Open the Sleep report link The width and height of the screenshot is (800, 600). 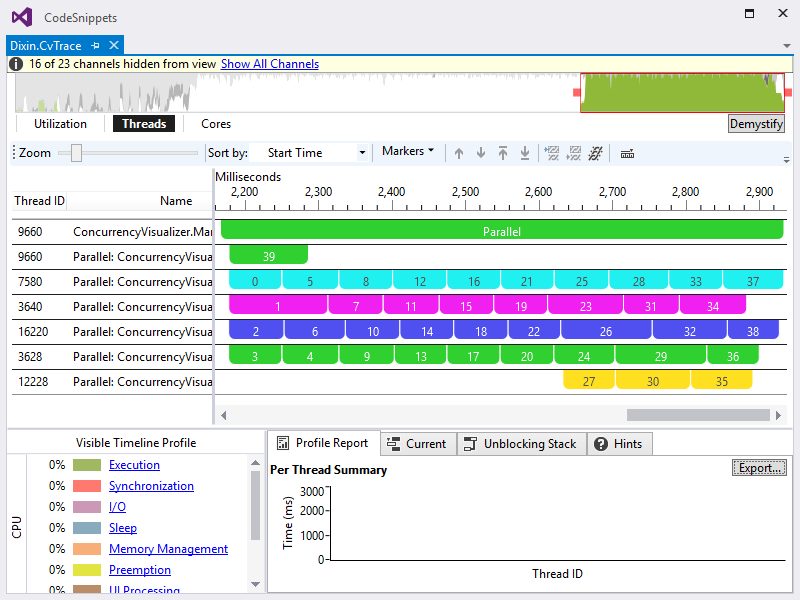pyautogui.click(x=122, y=528)
